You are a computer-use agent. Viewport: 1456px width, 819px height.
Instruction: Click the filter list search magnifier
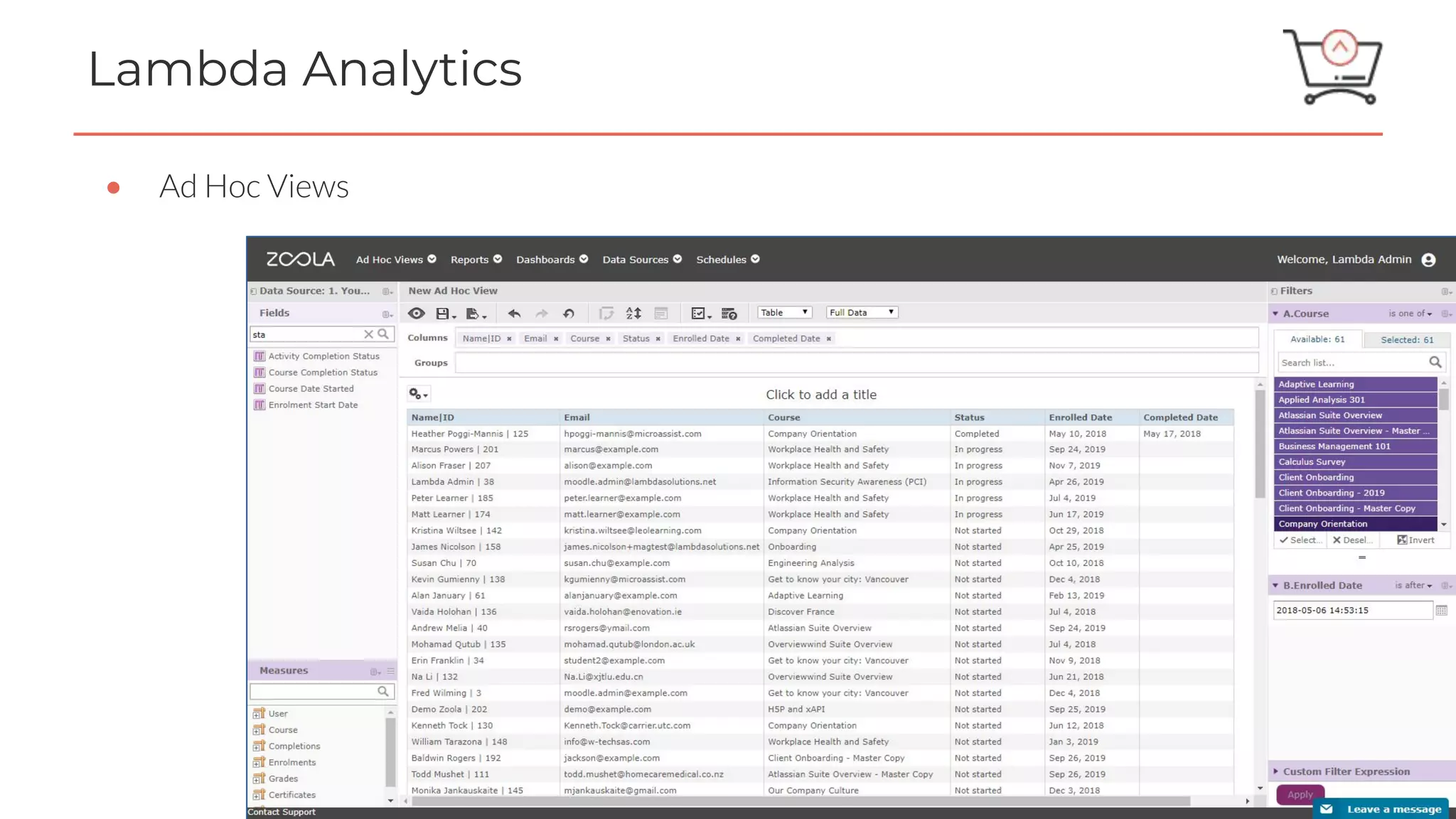[1435, 363]
